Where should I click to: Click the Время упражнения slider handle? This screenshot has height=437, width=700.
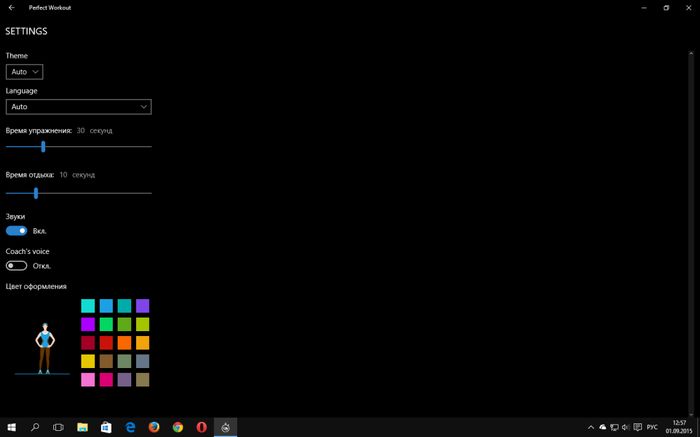(43, 146)
